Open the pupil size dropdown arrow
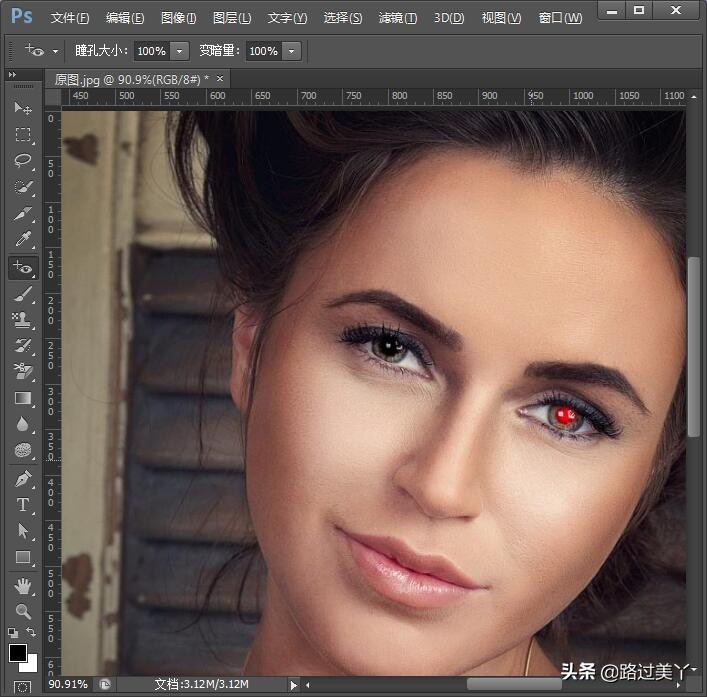707x697 pixels. tap(179, 51)
